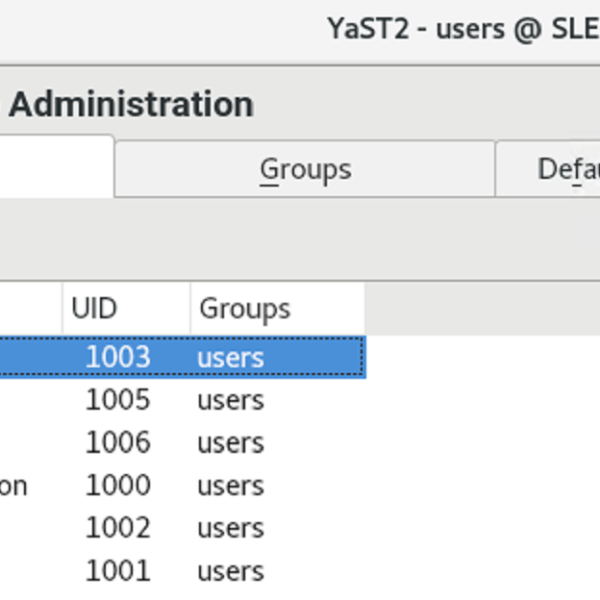The width and height of the screenshot is (600, 600).
Task: Pick the user row with UID 1000
Action: 117,485
